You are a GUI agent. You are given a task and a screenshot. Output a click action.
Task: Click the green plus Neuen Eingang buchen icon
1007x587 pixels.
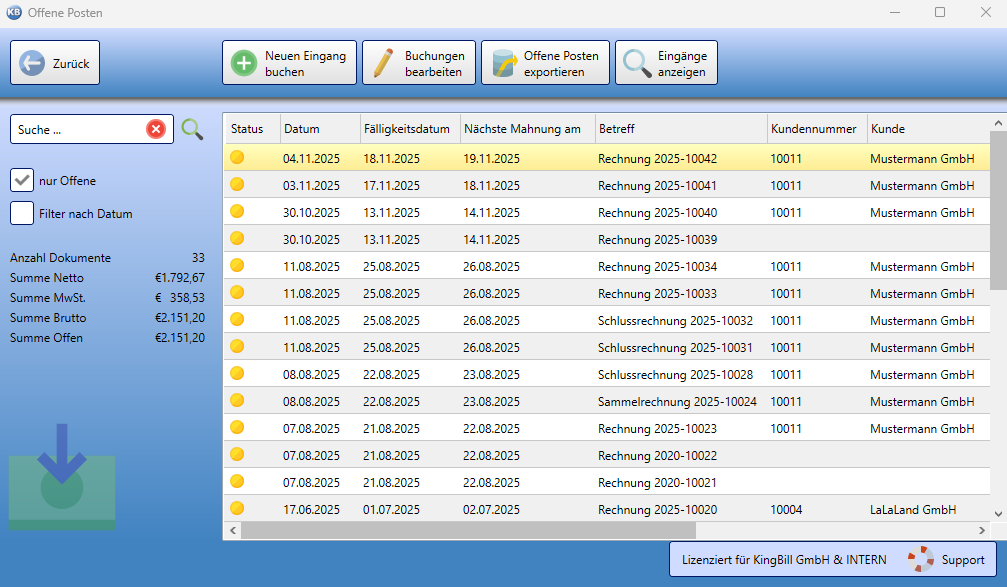(244, 63)
